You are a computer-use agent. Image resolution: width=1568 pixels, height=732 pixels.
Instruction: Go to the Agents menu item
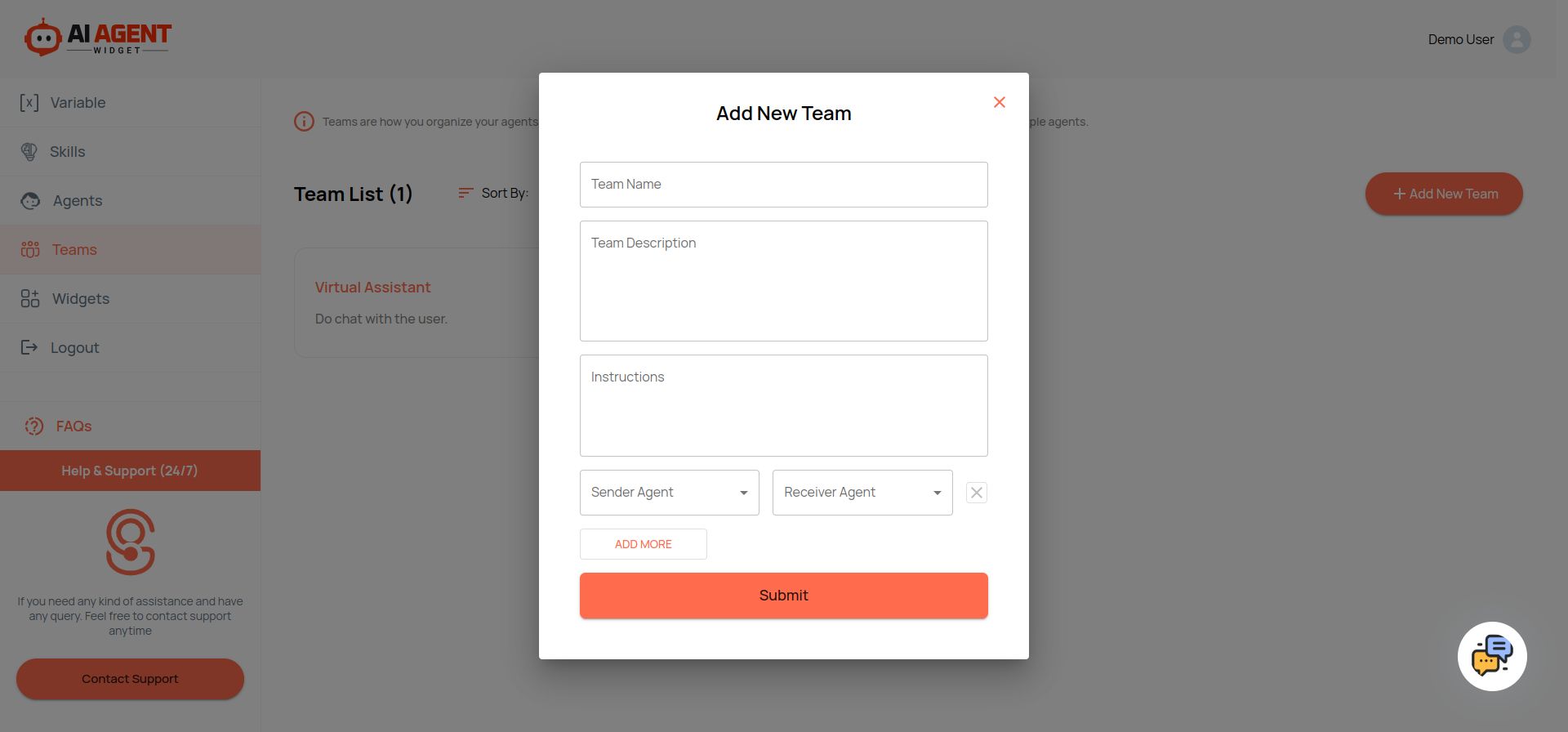tap(77, 201)
